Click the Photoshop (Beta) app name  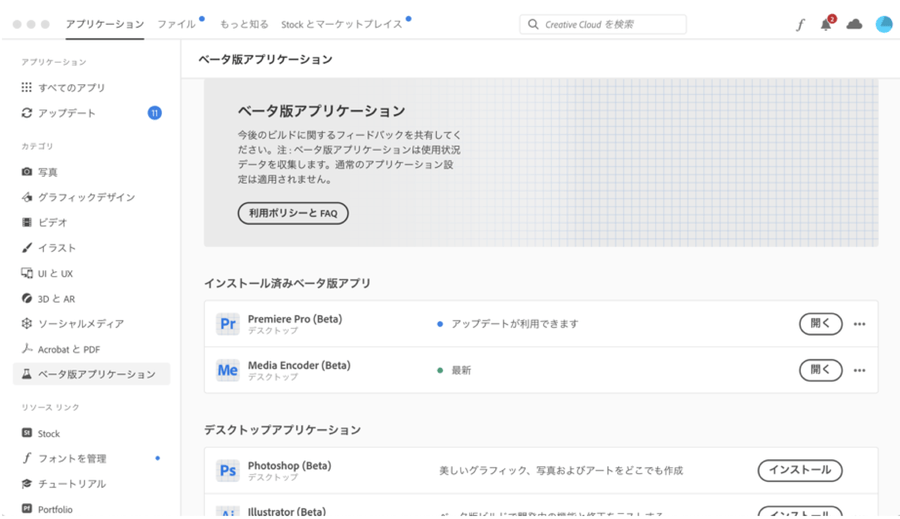point(289,466)
